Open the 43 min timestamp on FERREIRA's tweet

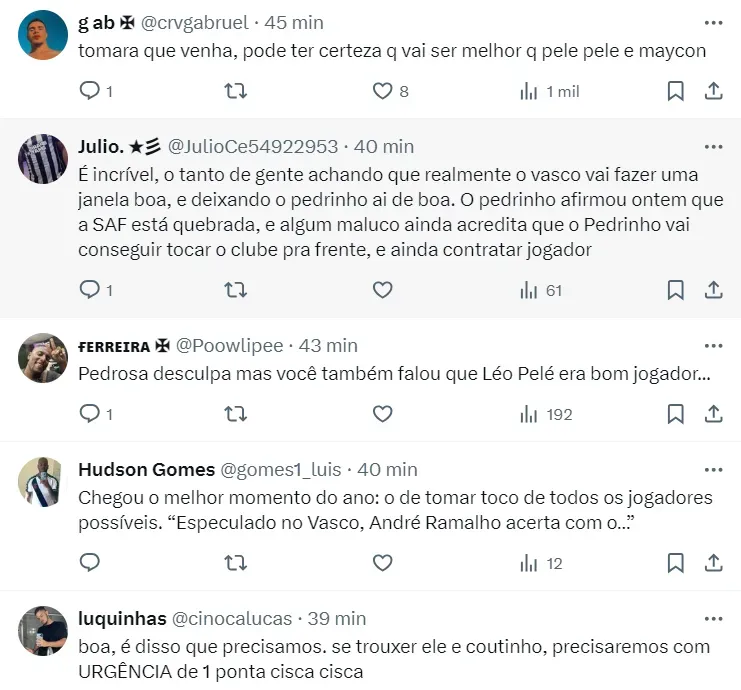[x=329, y=345]
